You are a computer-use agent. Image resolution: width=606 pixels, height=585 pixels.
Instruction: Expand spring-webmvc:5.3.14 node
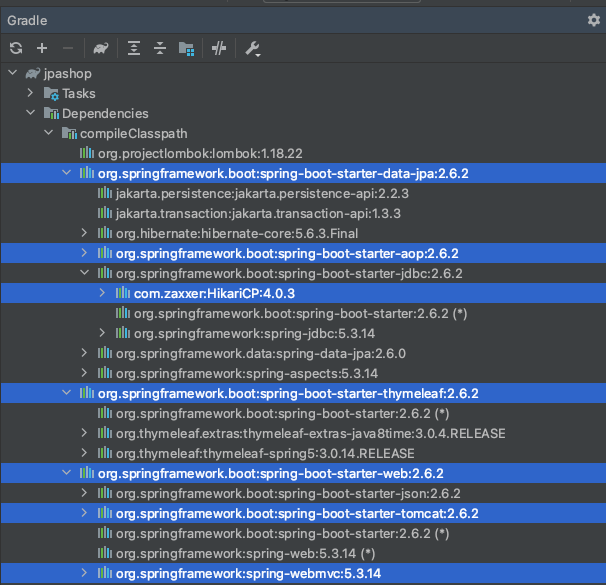point(84,573)
